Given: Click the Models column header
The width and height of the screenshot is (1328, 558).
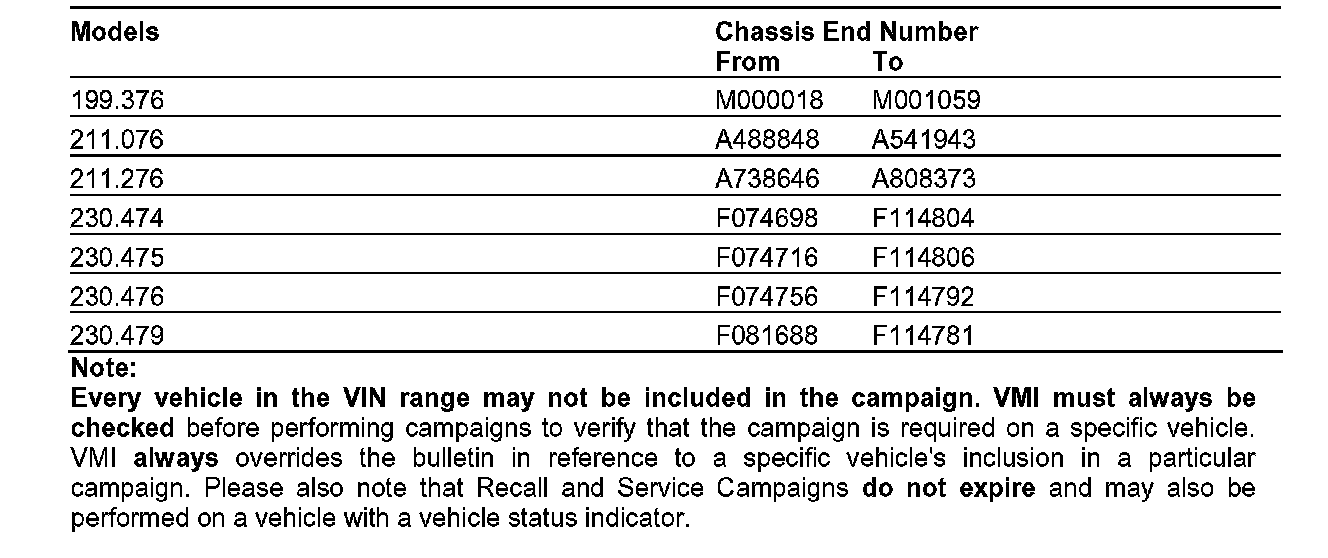Looking at the screenshot, I should 115,32.
